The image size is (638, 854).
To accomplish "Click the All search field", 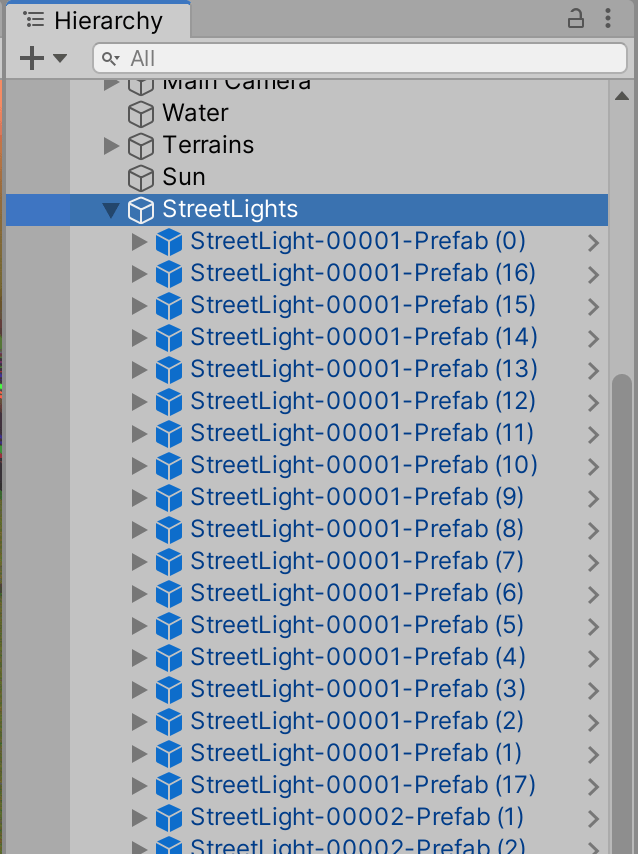I will [360, 59].
